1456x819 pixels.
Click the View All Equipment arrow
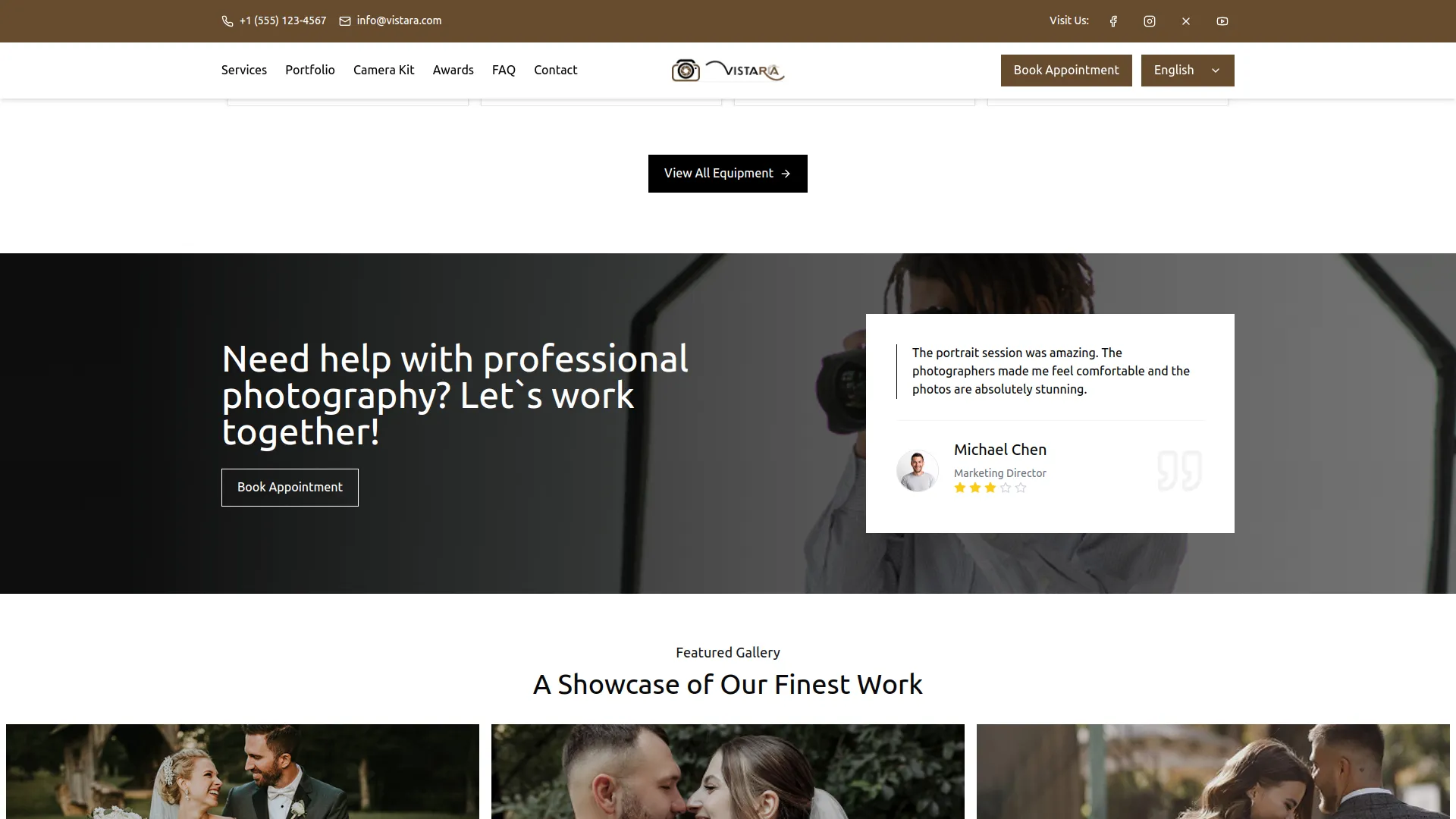click(x=786, y=173)
